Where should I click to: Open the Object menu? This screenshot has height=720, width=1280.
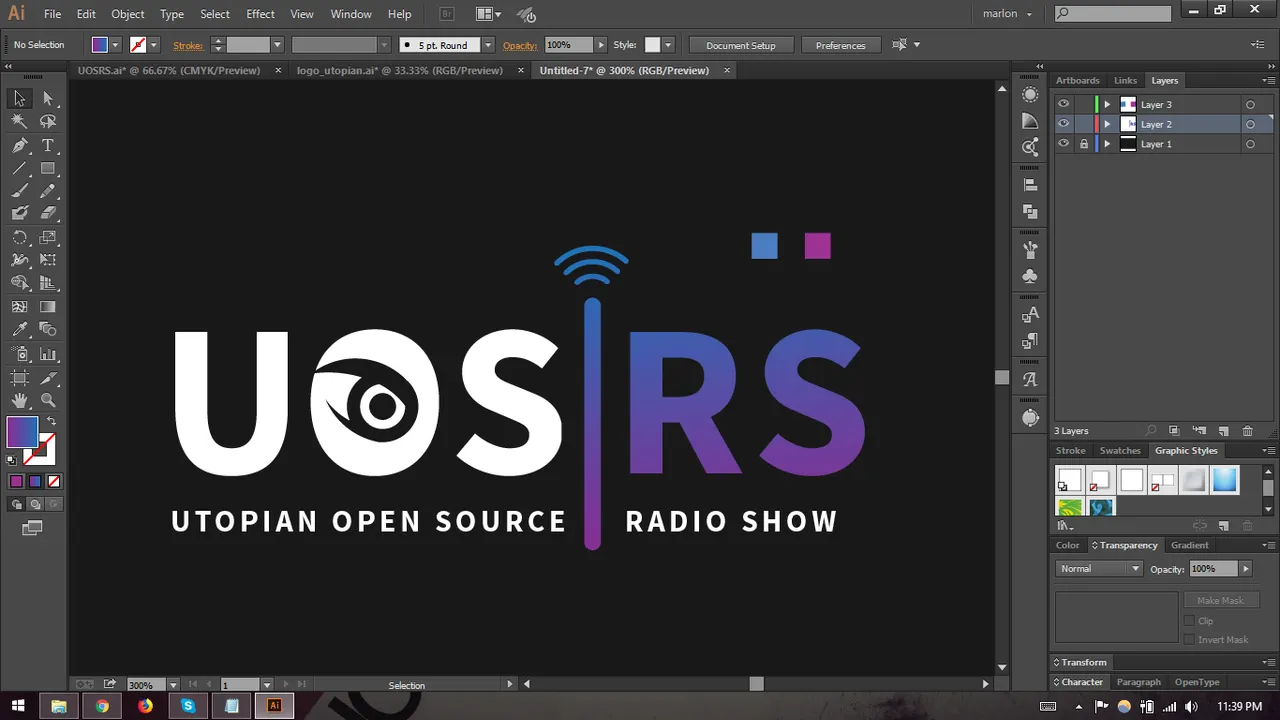(x=128, y=14)
